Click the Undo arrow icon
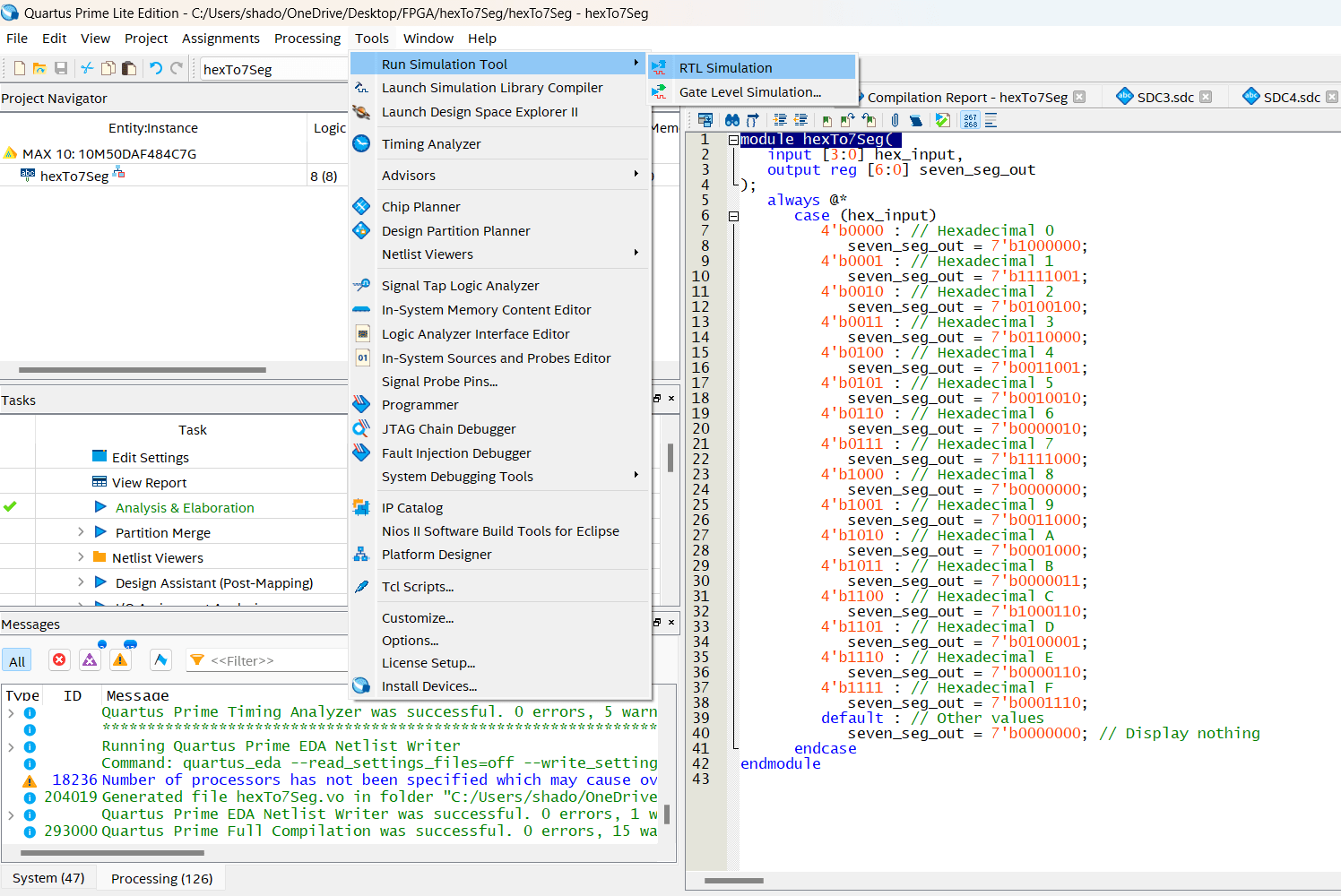 coord(156,68)
